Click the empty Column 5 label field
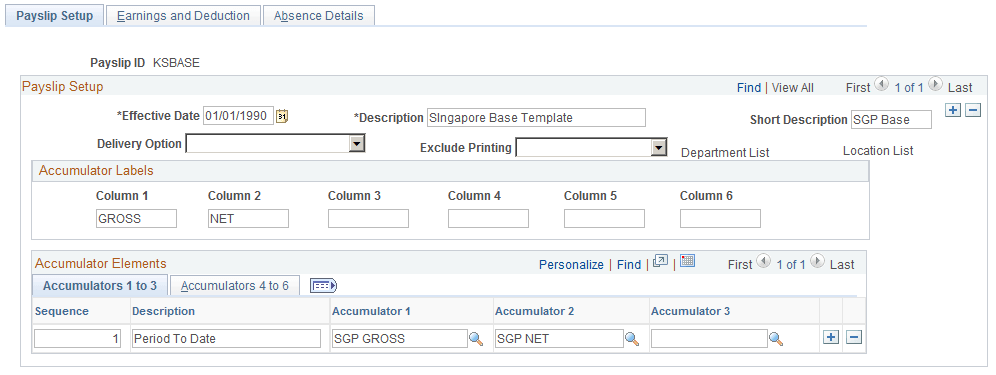 pos(604,219)
